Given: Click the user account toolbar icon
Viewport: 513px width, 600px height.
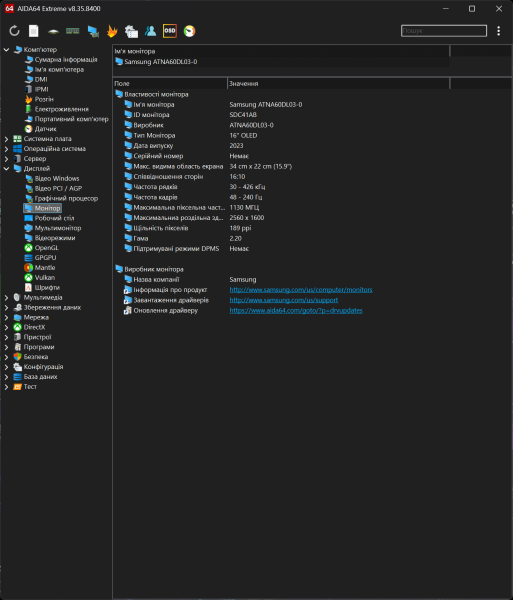Looking at the screenshot, I should (x=150, y=31).
